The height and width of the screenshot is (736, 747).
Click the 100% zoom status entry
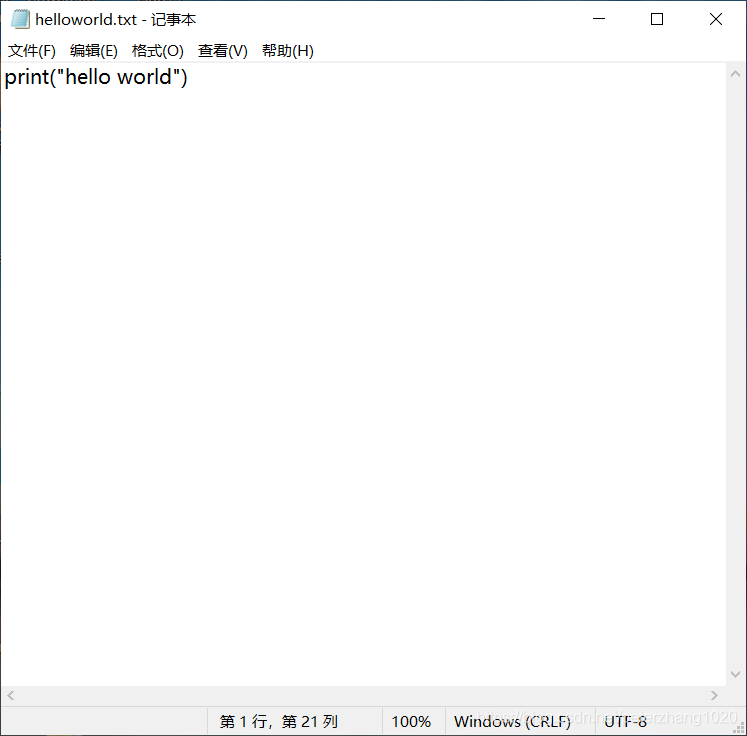(x=411, y=721)
